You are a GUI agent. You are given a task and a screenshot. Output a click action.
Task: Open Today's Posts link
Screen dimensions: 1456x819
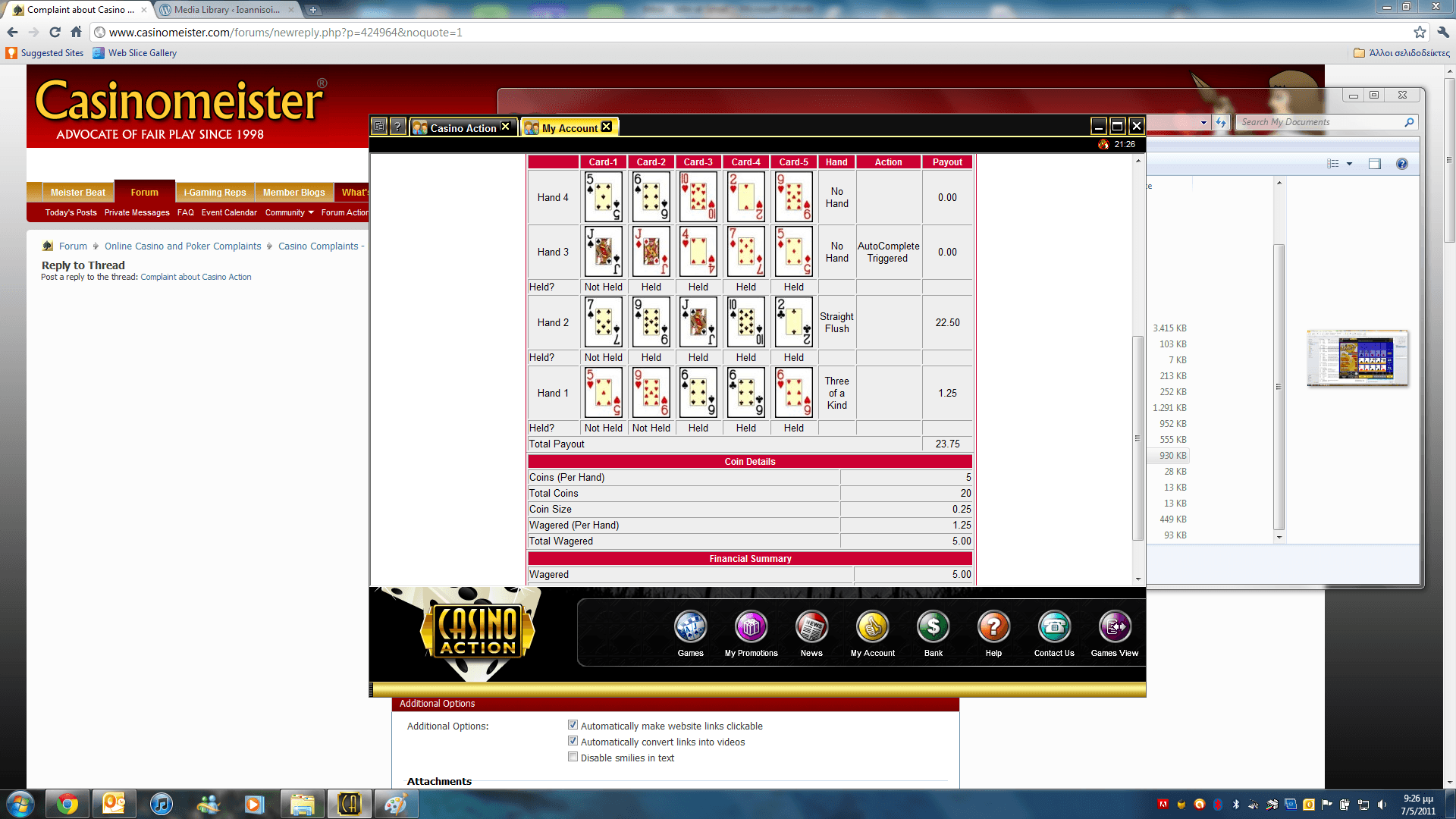[71, 212]
